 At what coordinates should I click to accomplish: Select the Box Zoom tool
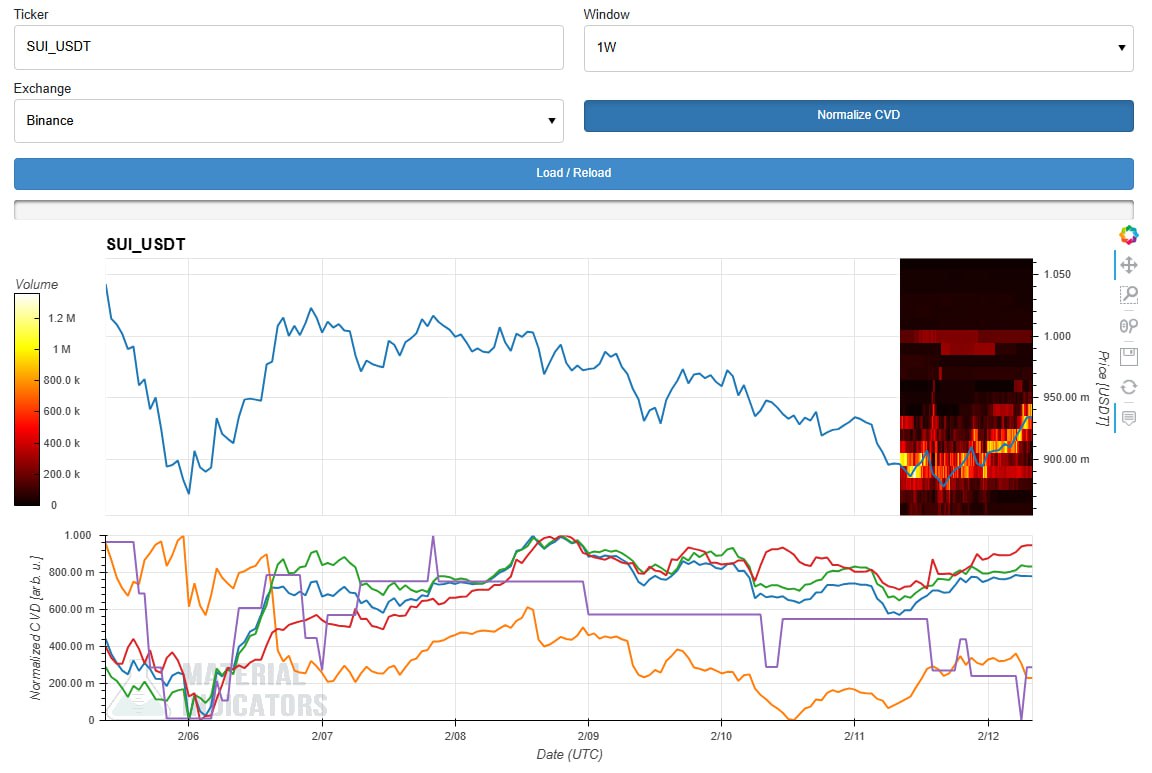click(x=1128, y=295)
